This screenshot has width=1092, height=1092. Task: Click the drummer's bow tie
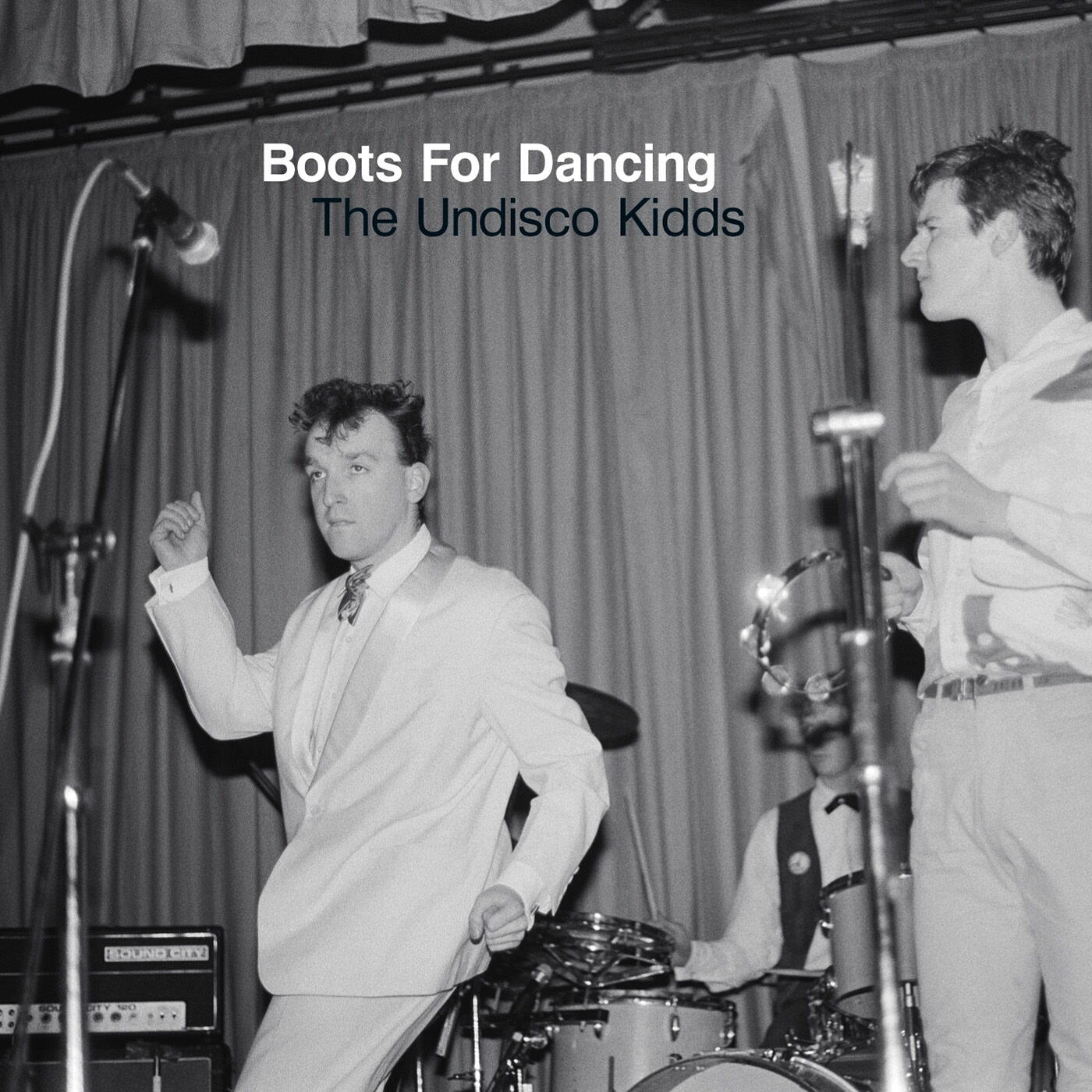[x=842, y=802]
